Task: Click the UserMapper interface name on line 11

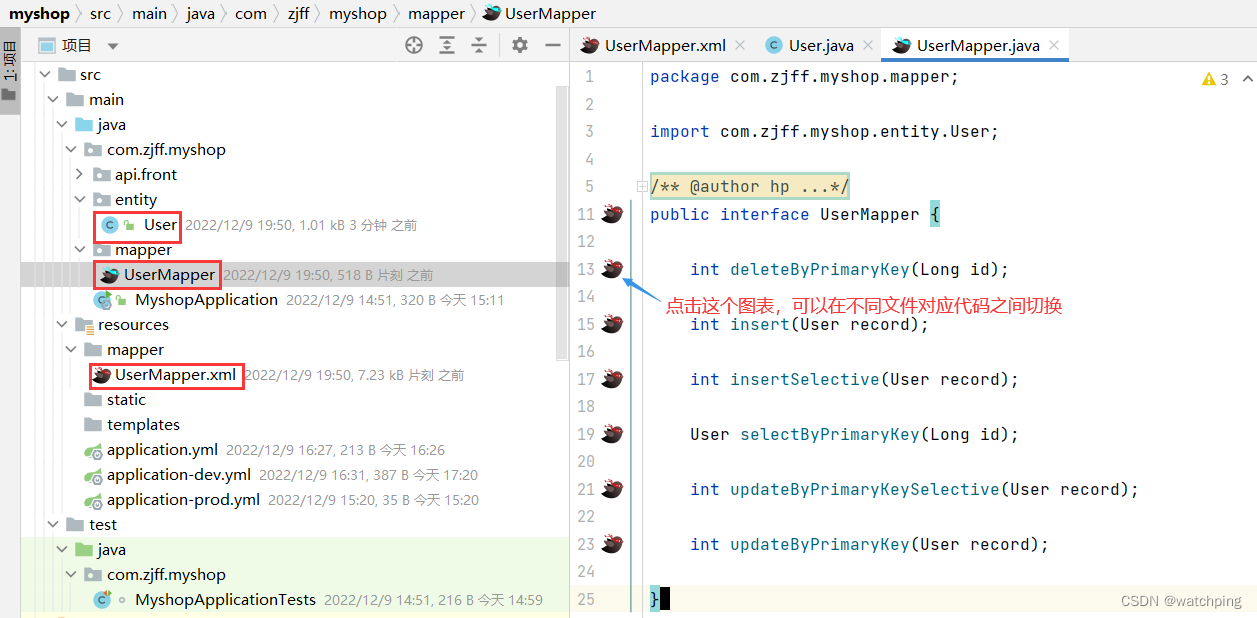Action: pyautogui.click(x=870, y=214)
